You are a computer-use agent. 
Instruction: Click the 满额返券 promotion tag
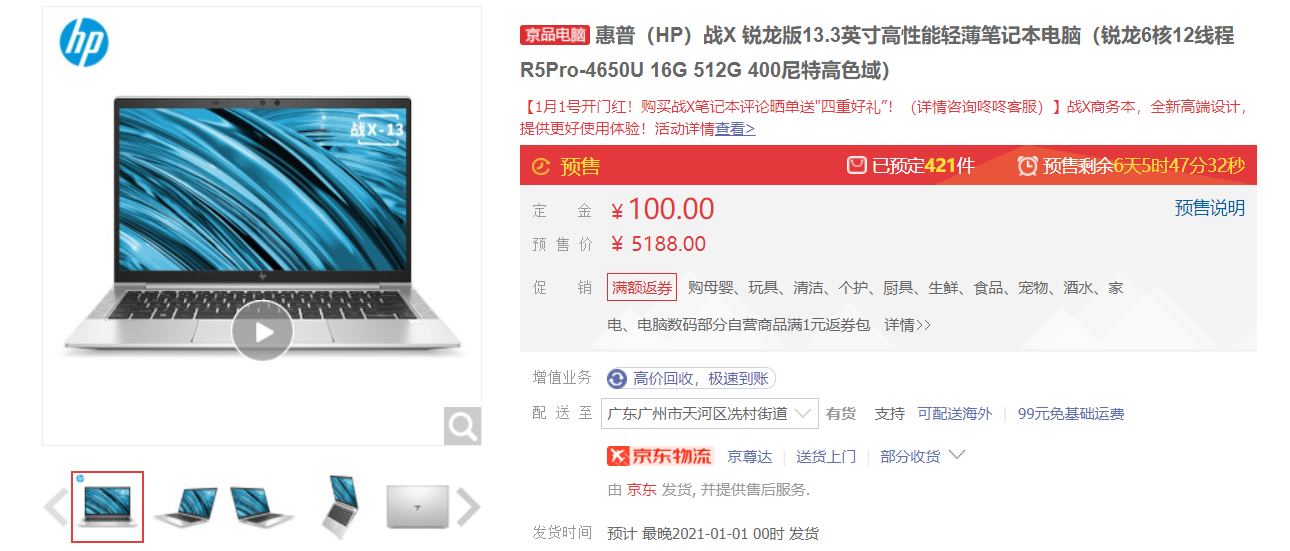tap(642, 287)
